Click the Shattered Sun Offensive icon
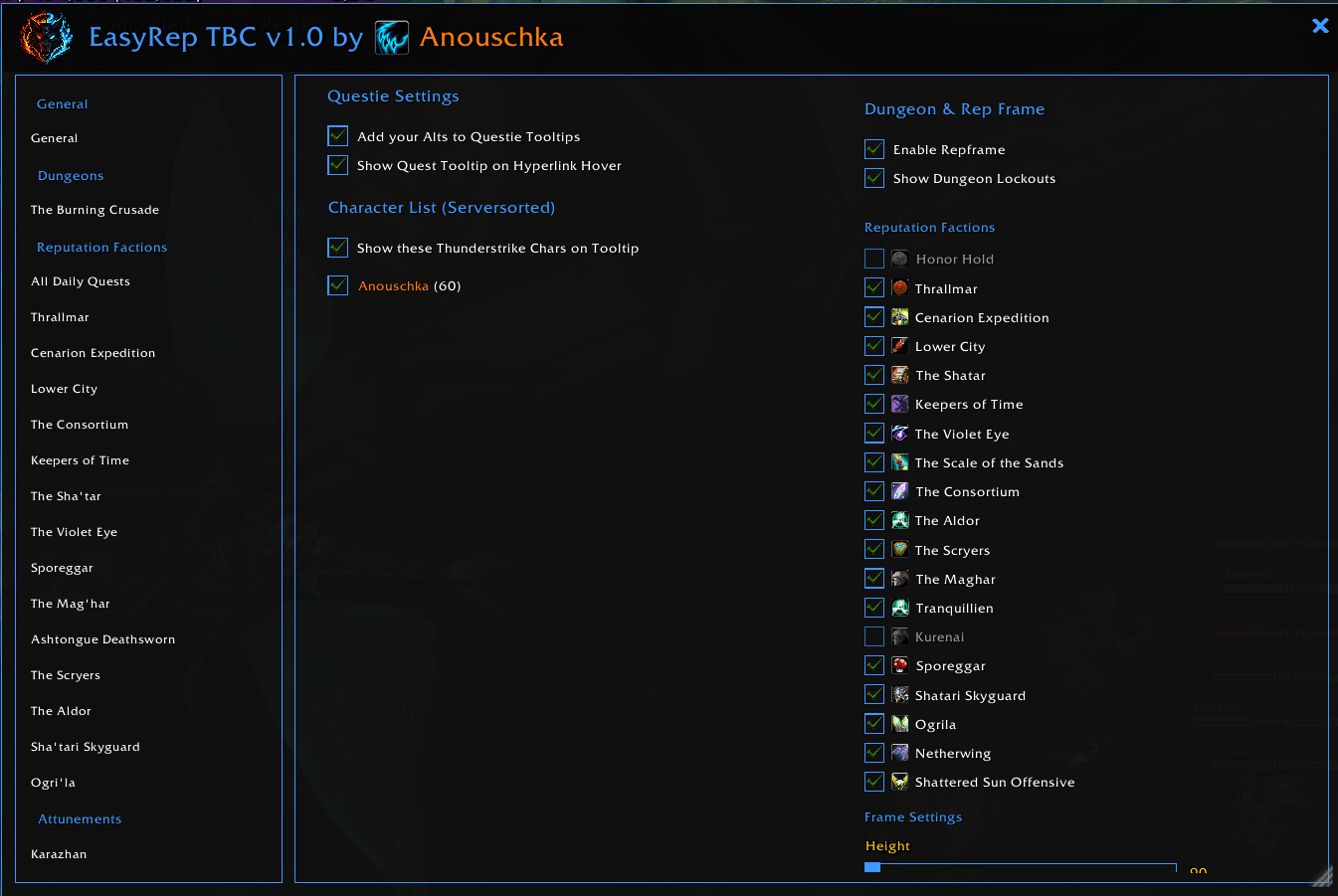The image size is (1338, 896). pos(900,782)
